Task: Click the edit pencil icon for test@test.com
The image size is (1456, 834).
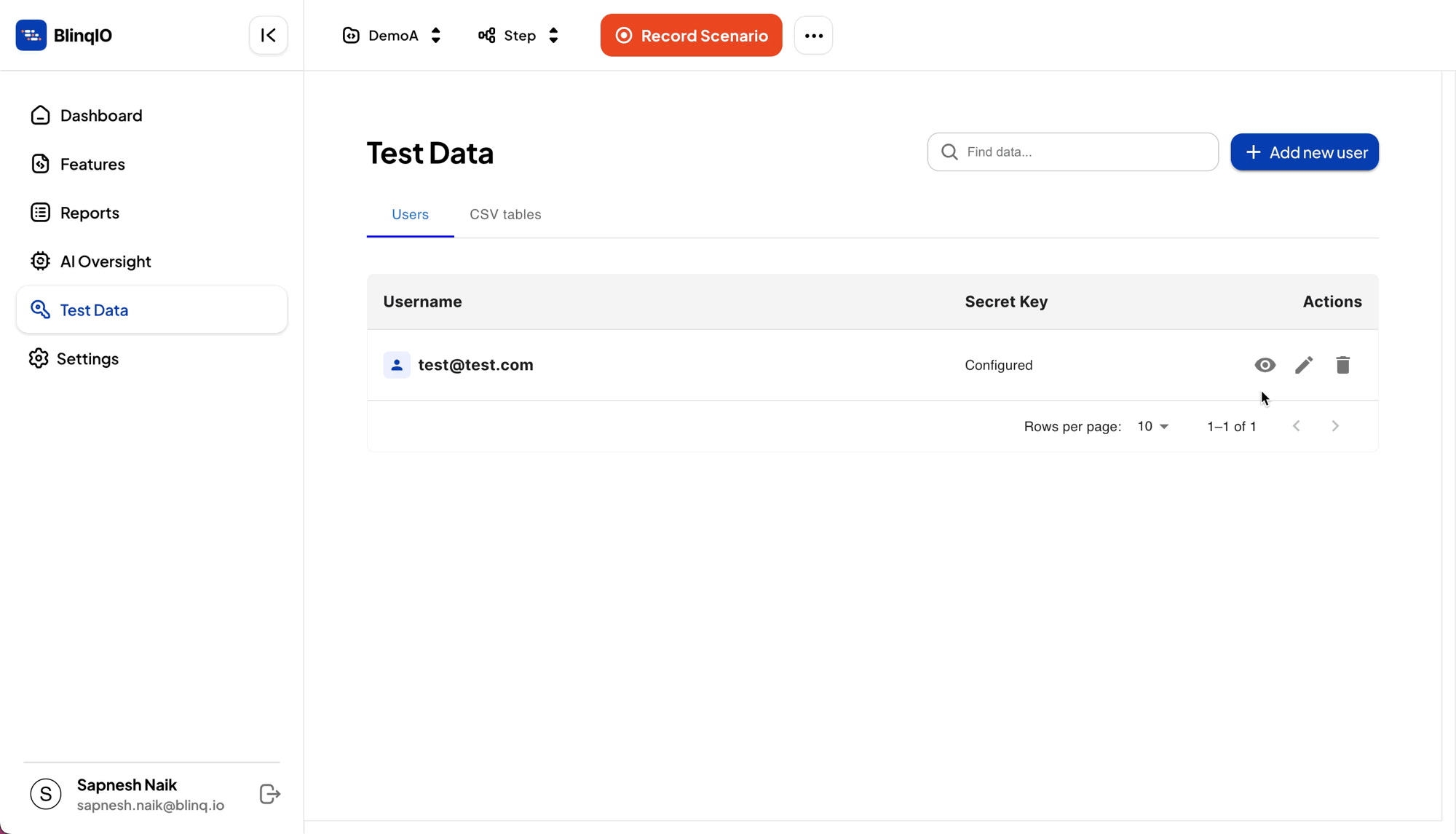Action: (1303, 364)
